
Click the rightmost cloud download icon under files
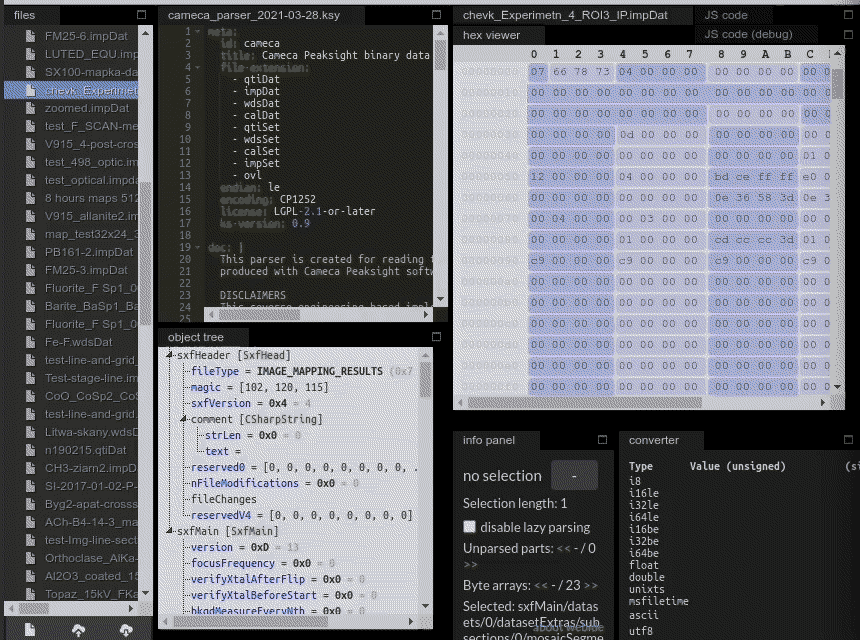pyautogui.click(x=126, y=629)
